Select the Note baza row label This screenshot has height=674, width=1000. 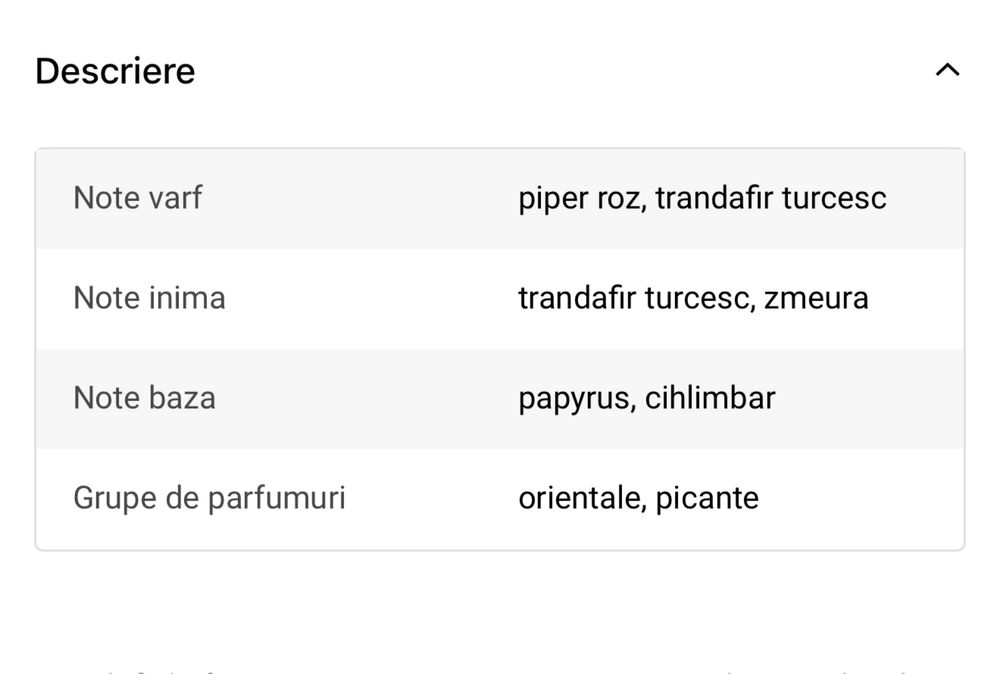pyautogui.click(x=144, y=398)
